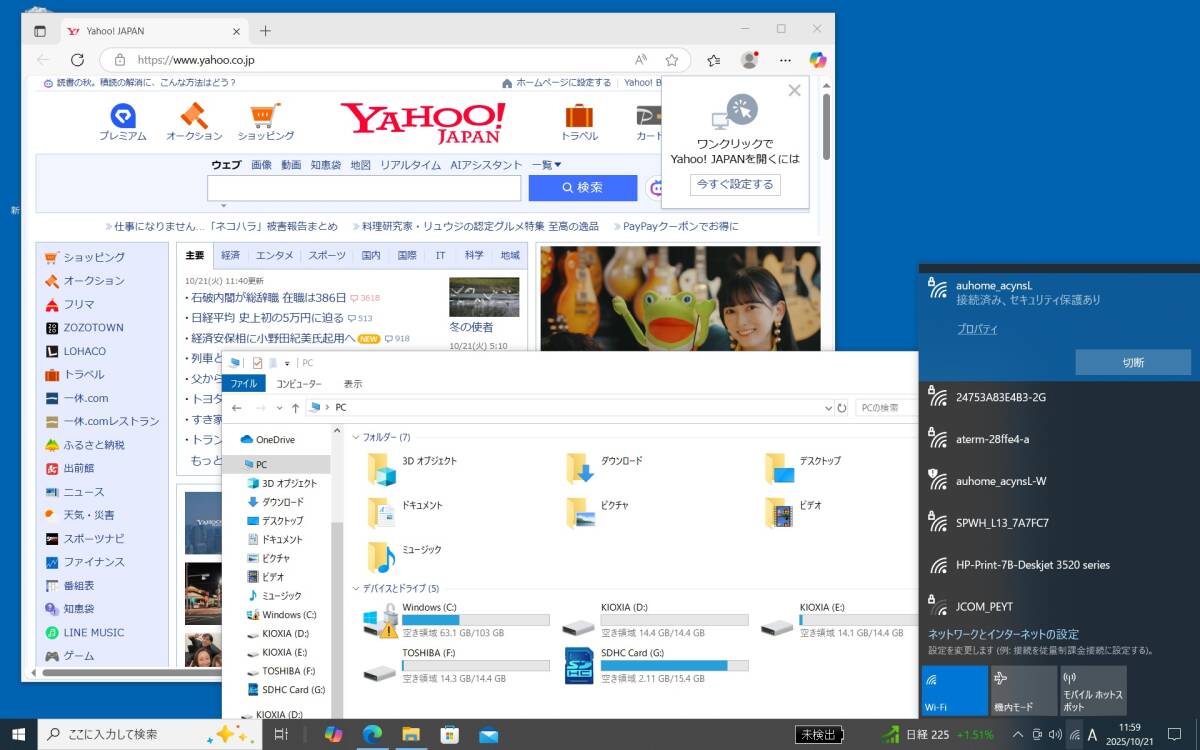Click the 'Set now' popup button
The image size is (1200, 750).
[735, 184]
